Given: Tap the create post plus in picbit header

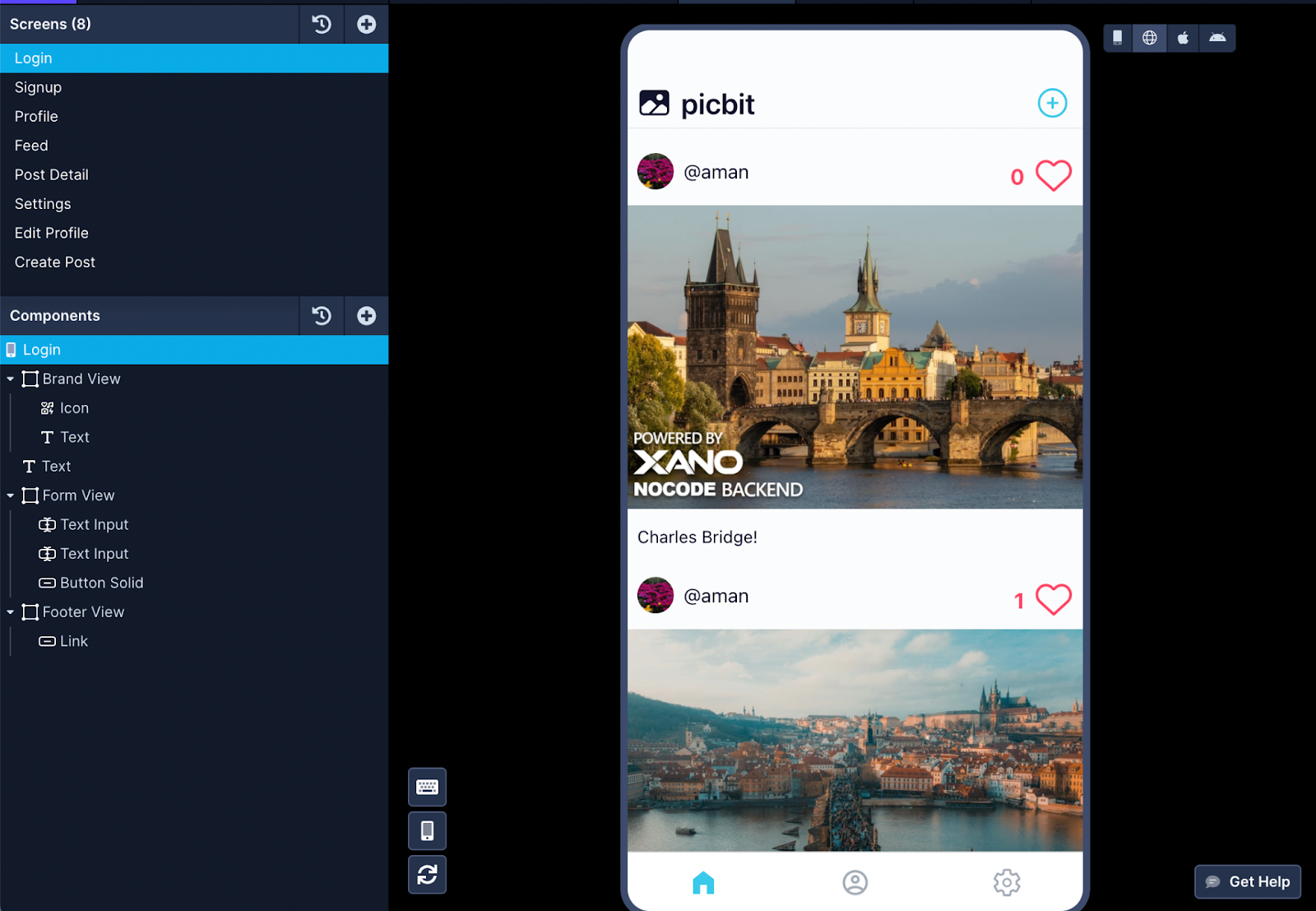Looking at the screenshot, I should pos(1051,103).
